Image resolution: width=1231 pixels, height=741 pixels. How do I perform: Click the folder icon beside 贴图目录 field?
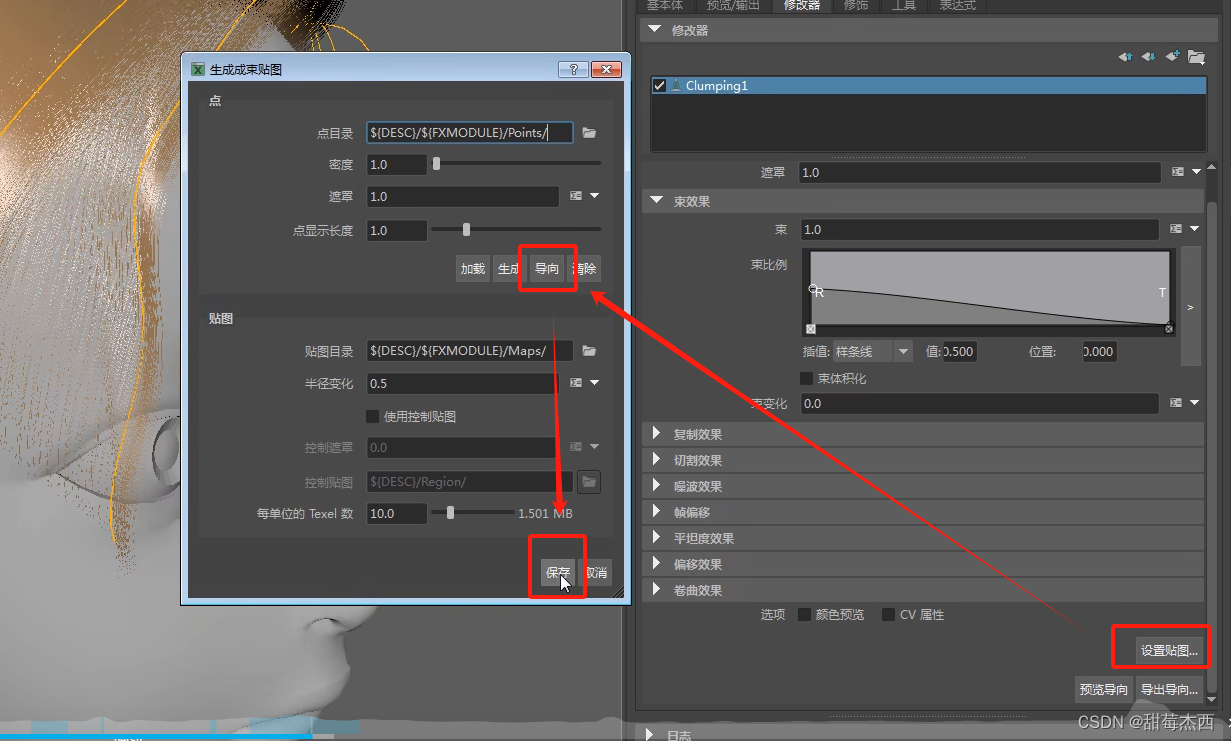pos(589,350)
